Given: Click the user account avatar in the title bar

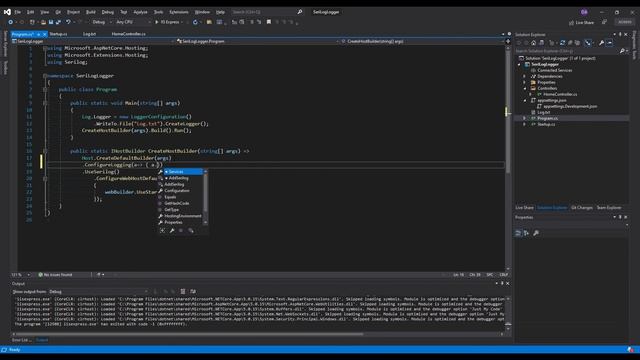Looking at the screenshot, I should pos(584,12).
